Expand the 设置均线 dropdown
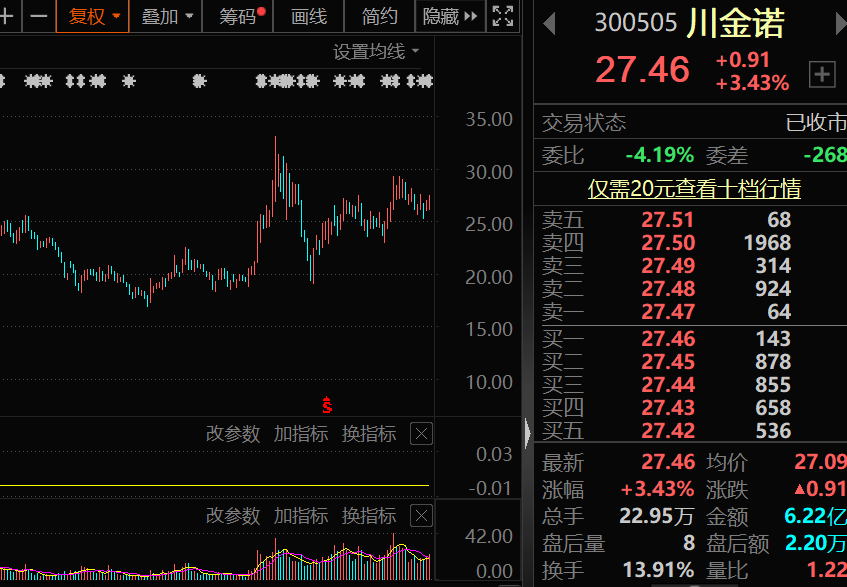The width and height of the screenshot is (847, 587). tap(376, 52)
